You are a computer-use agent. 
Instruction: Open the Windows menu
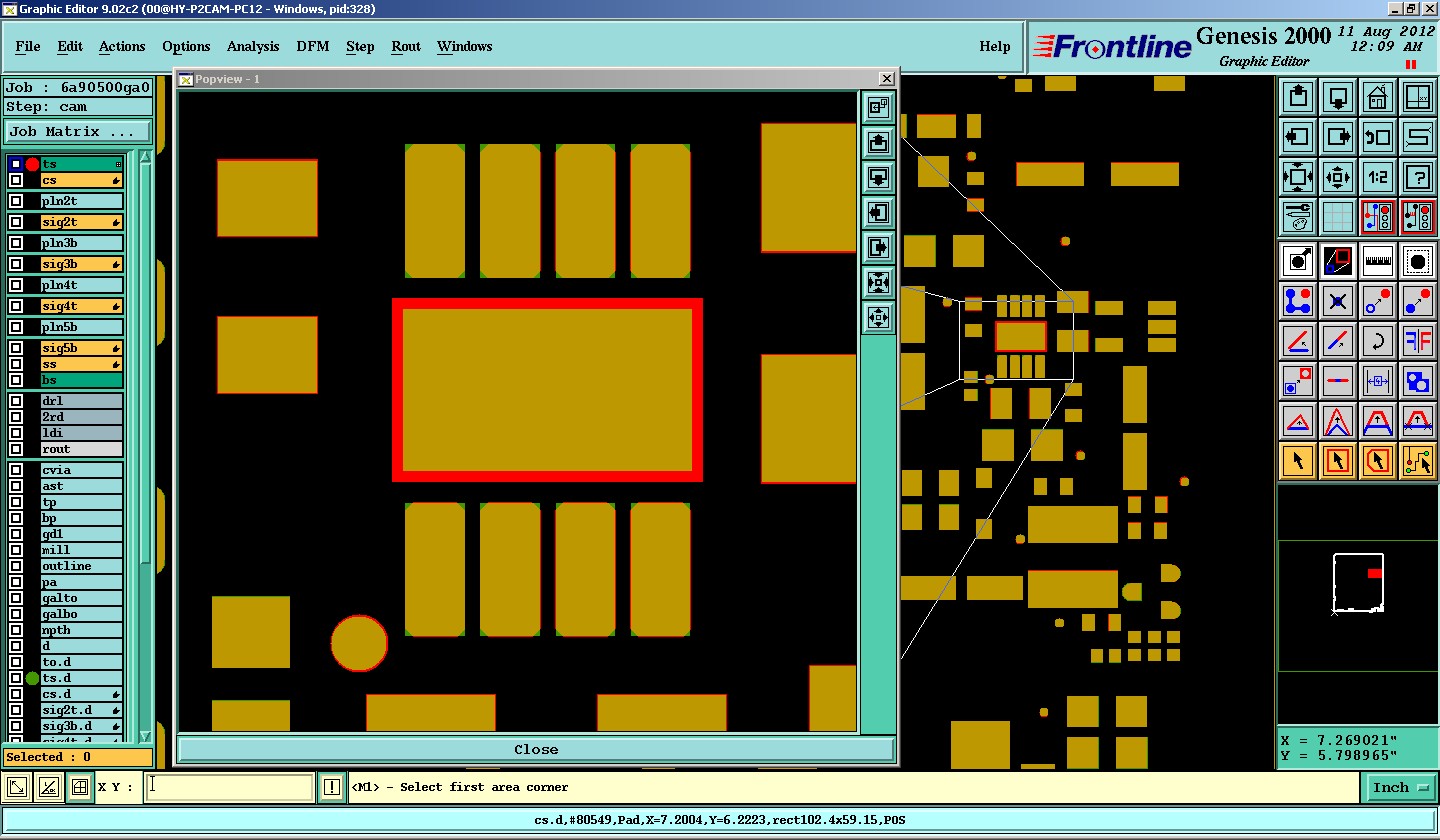464,46
